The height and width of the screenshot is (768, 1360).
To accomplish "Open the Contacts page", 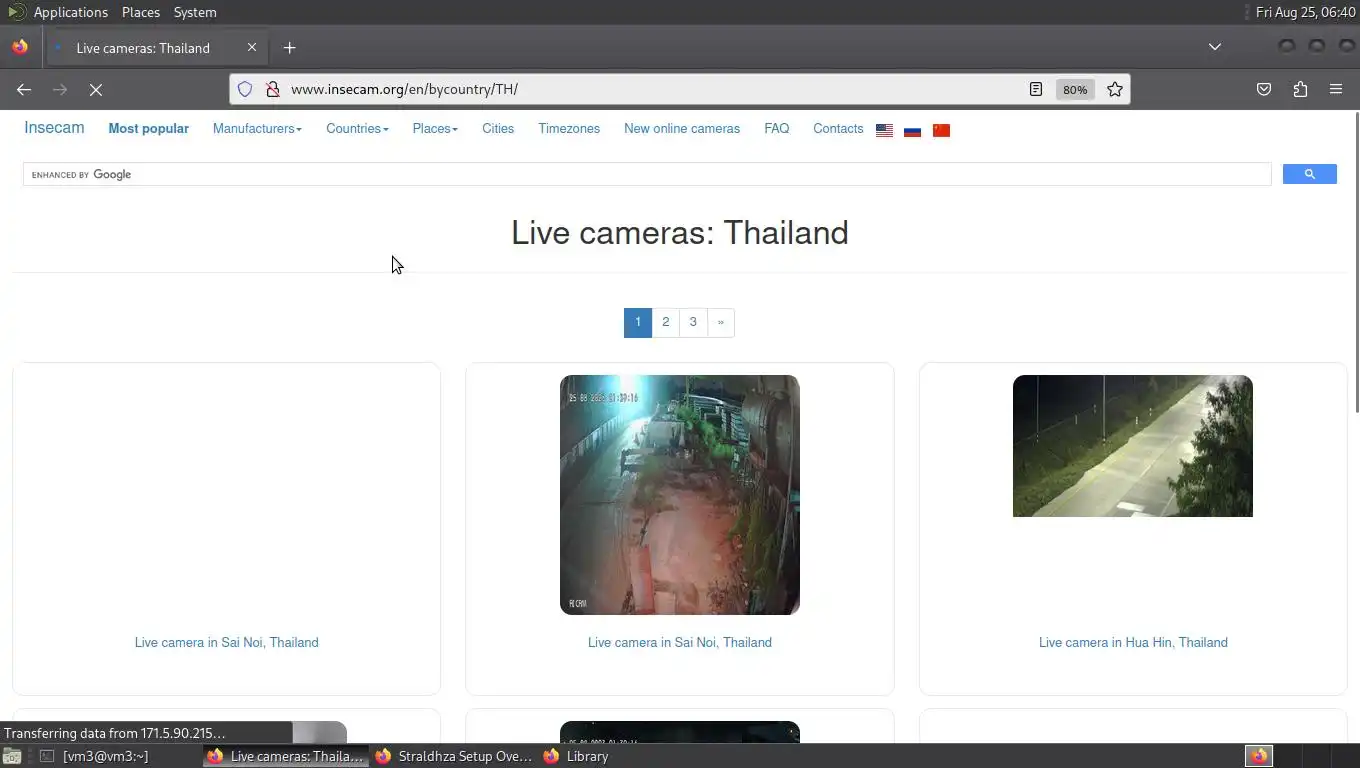I will click(x=838, y=128).
